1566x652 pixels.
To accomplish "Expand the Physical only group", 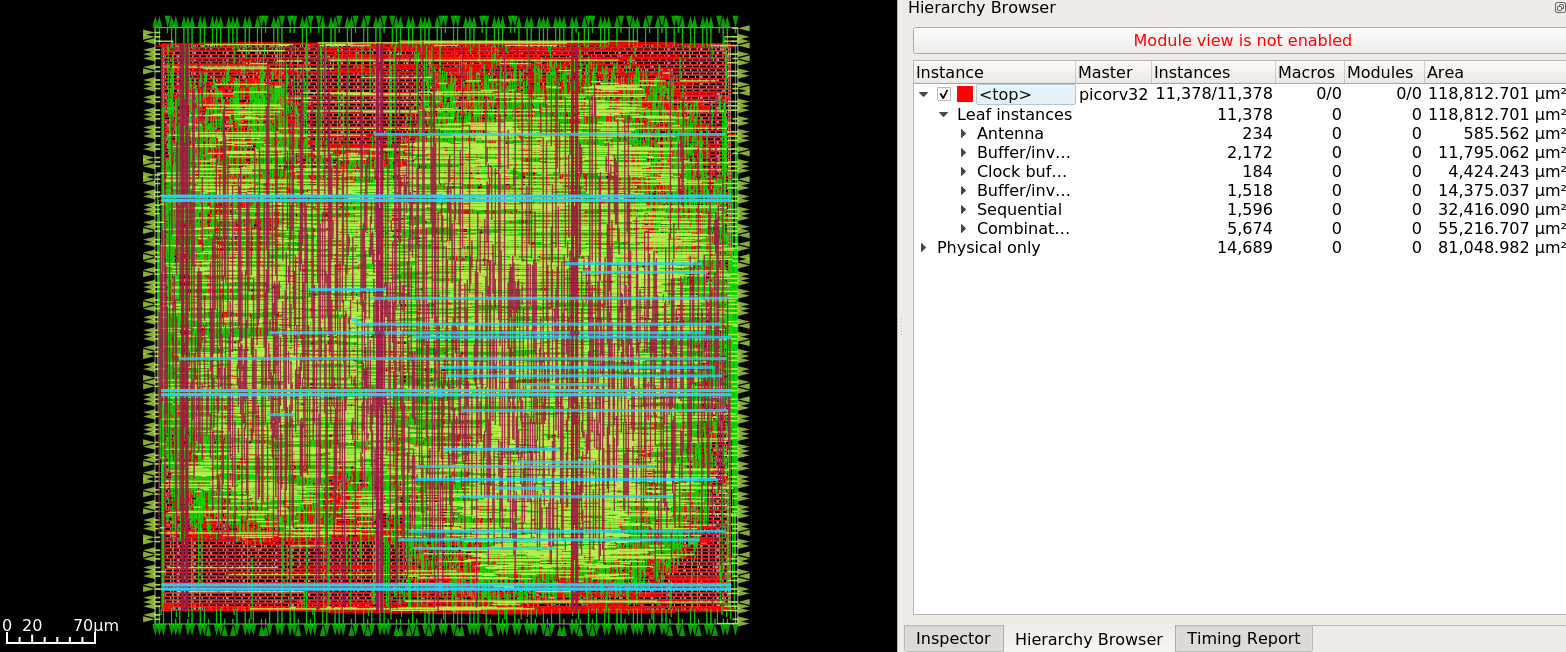I will 923,248.
